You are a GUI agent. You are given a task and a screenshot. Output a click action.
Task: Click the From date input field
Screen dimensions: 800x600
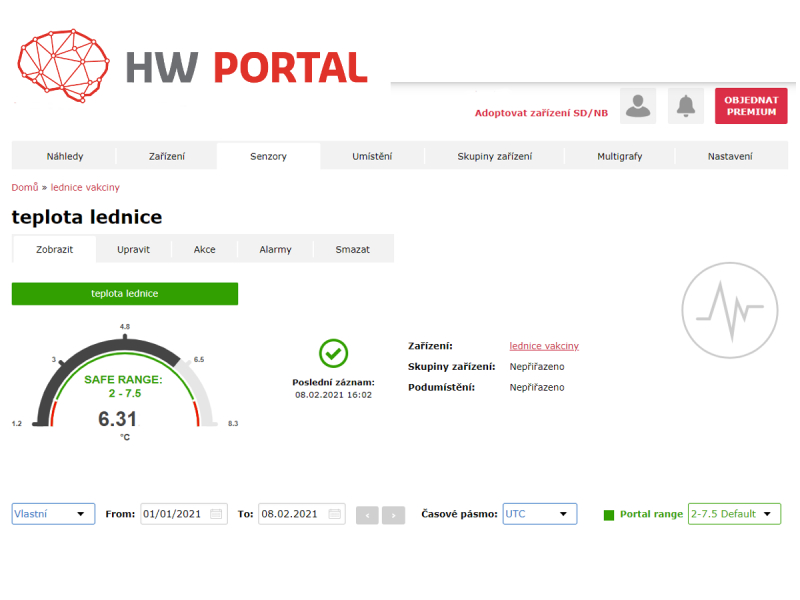click(174, 514)
